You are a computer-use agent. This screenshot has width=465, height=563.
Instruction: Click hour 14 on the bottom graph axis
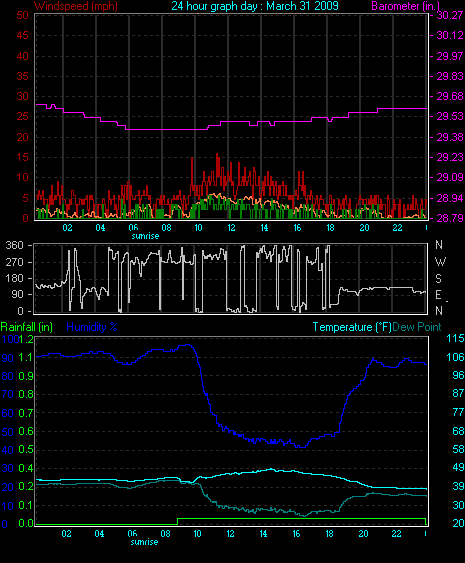tap(264, 534)
